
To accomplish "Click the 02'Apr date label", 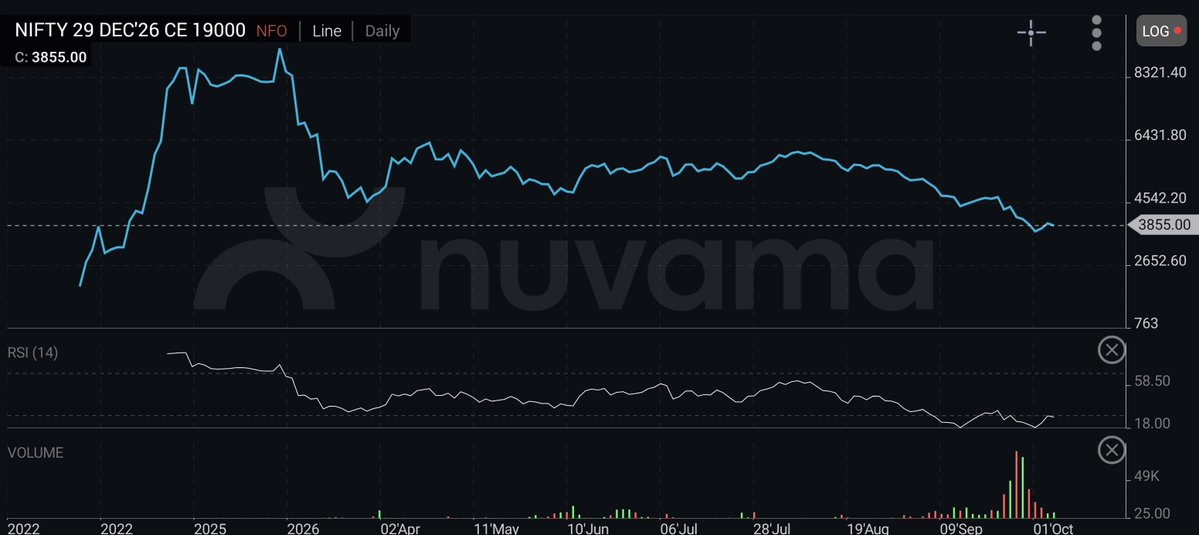I will point(400,528).
